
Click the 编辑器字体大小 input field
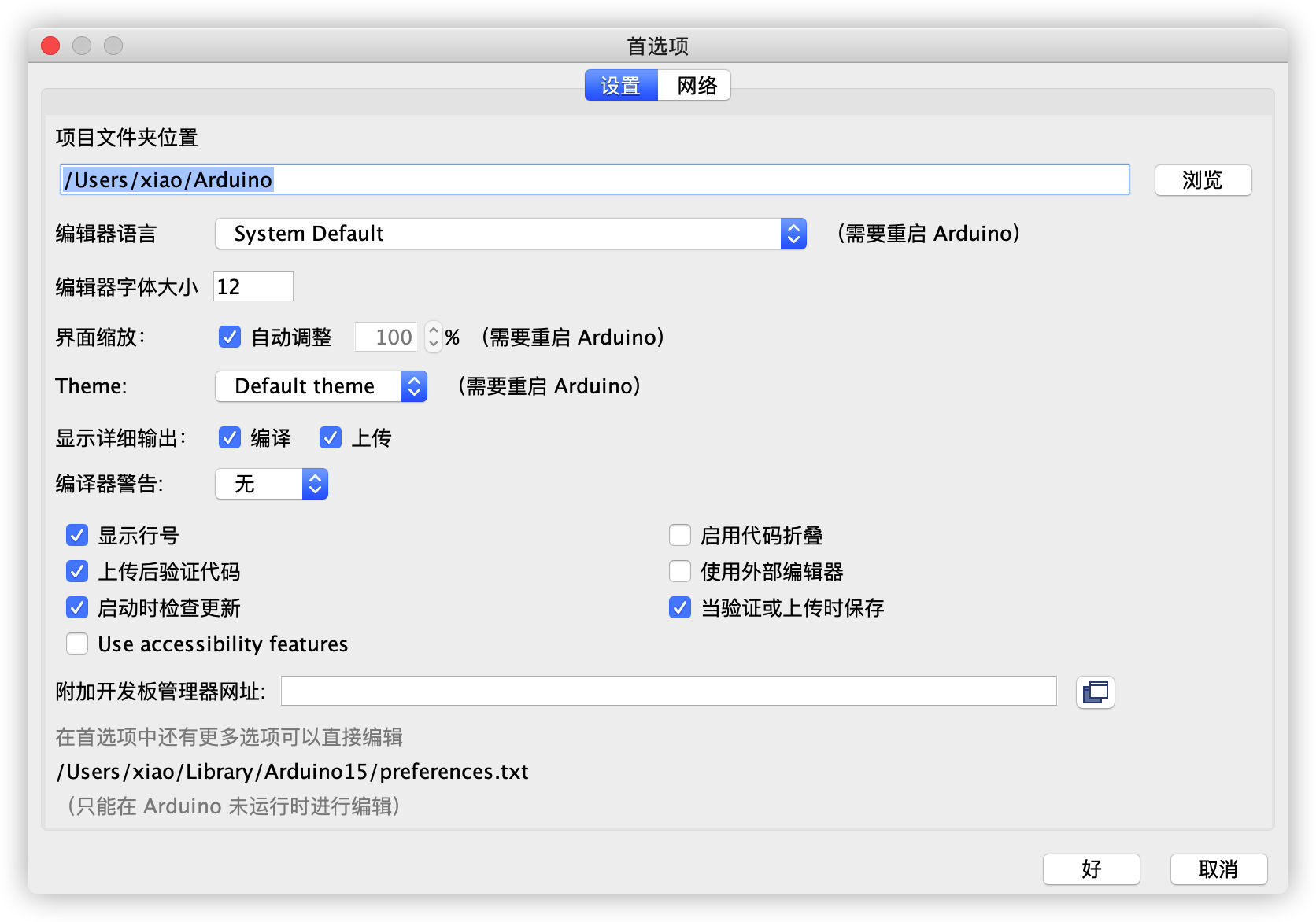[x=253, y=286]
